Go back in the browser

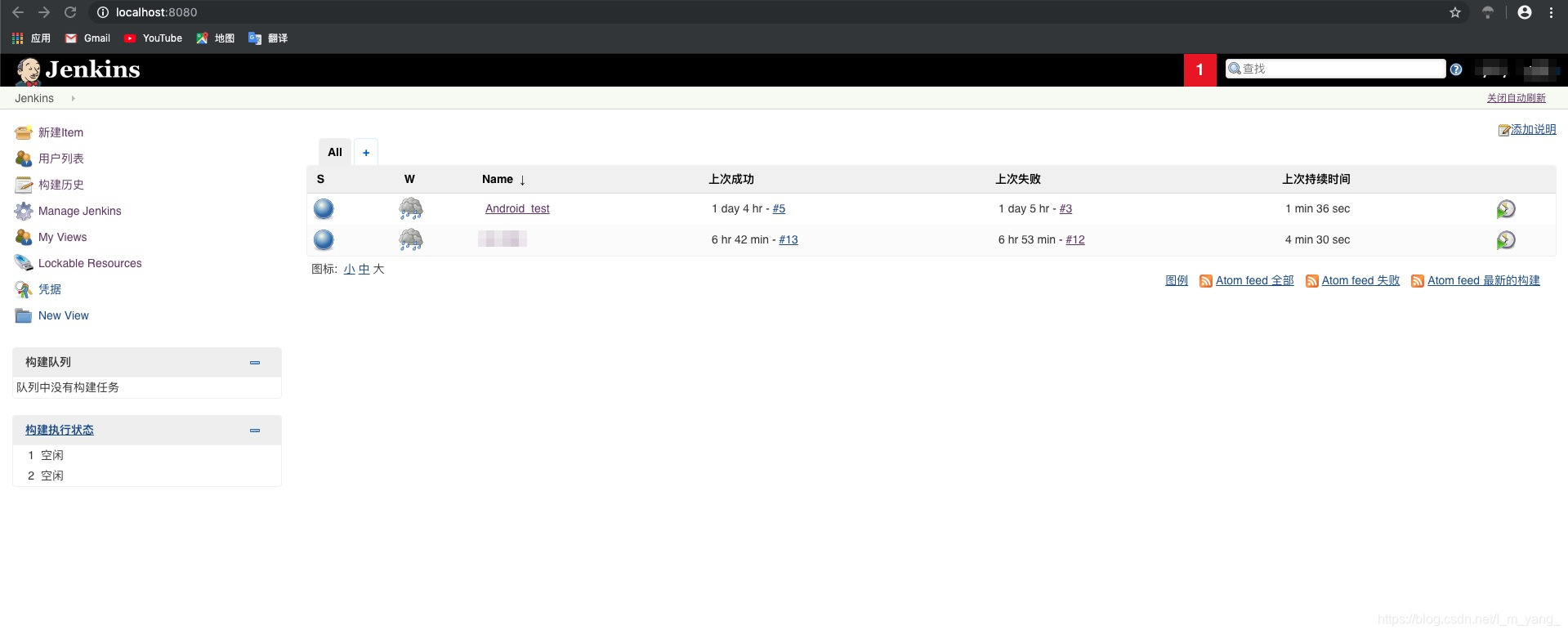pos(18,12)
